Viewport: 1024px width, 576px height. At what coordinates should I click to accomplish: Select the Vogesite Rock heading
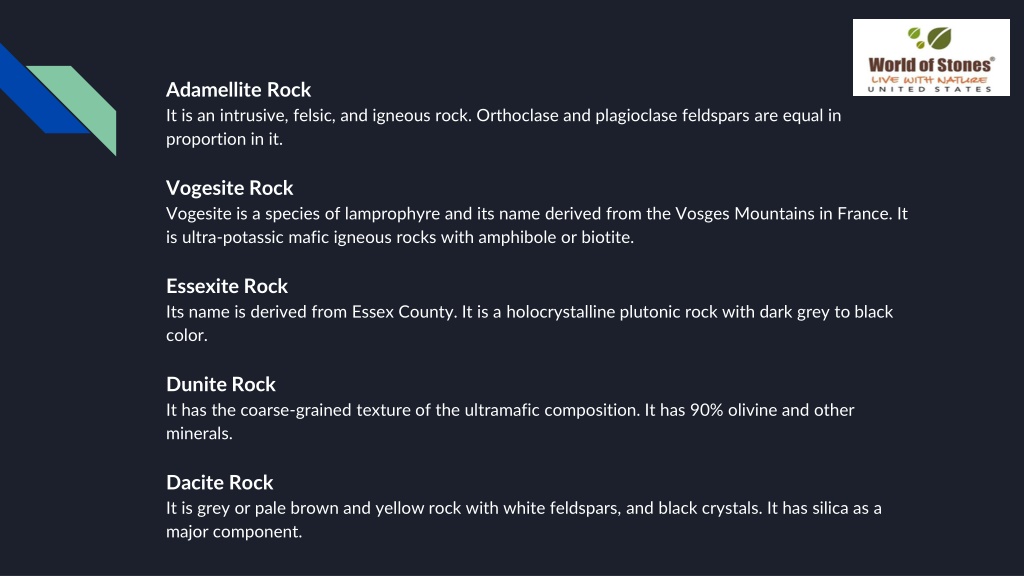(229, 188)
